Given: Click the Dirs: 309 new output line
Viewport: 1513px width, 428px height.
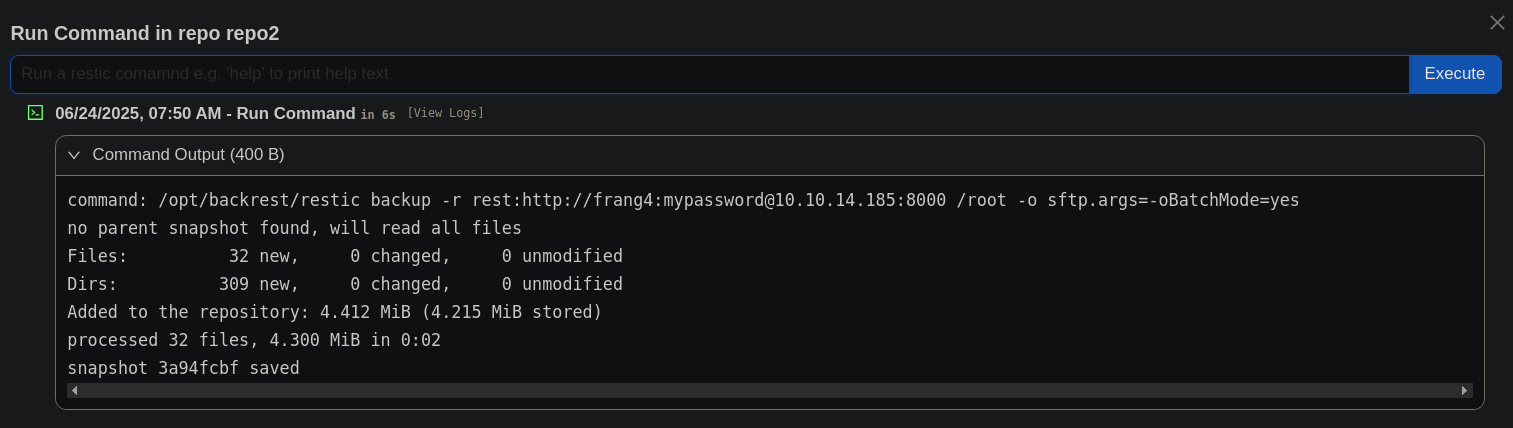Looking at the screenshot, I should (x=345, y=284).
